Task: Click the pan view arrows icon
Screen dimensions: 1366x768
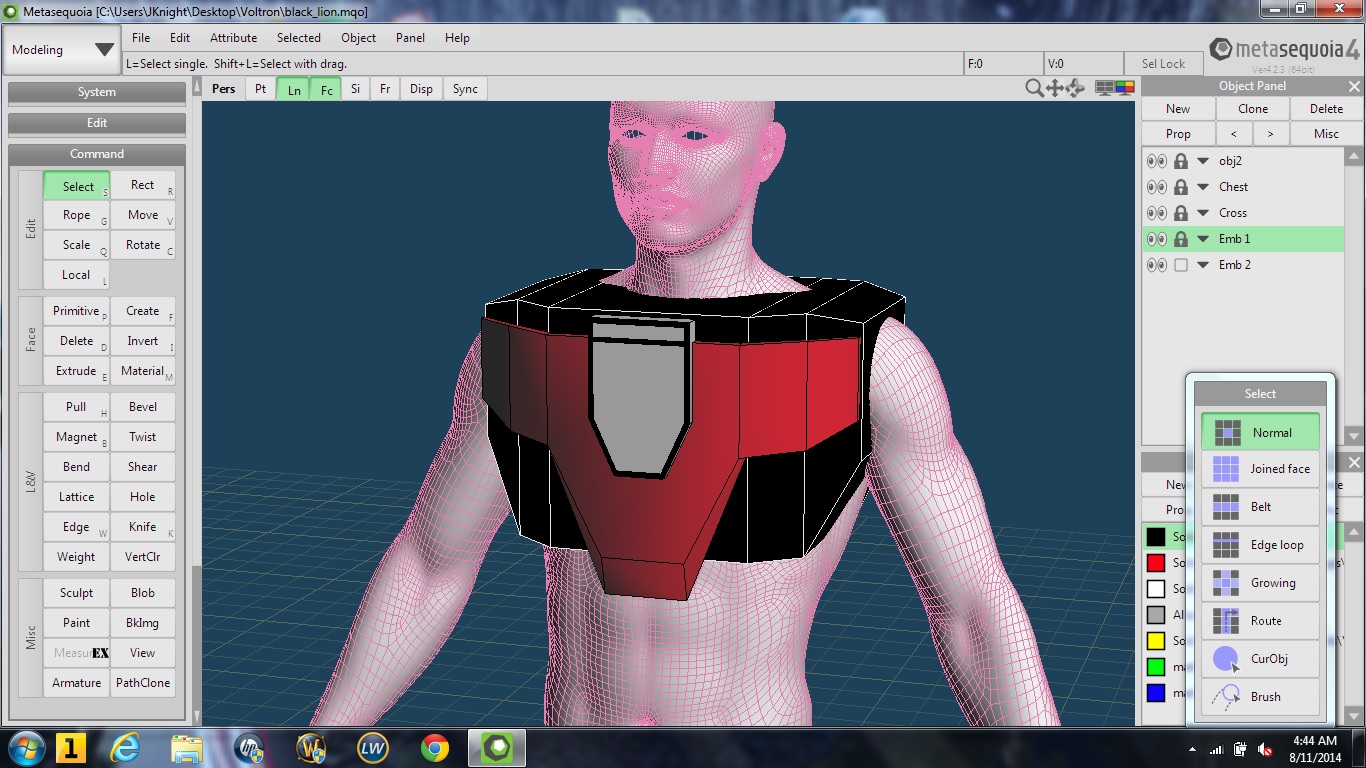Action: (1054, 88)
